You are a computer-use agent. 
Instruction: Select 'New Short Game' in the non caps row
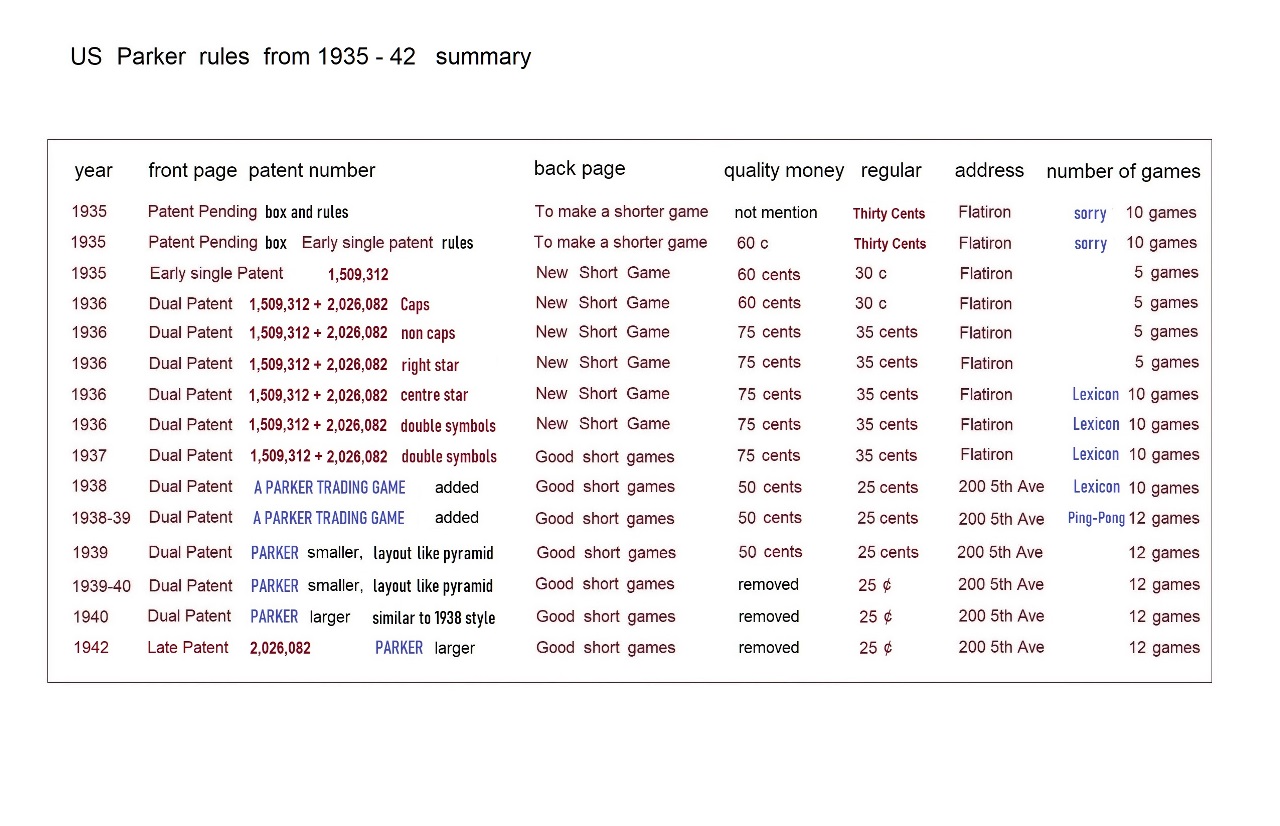tap(603, 332)
